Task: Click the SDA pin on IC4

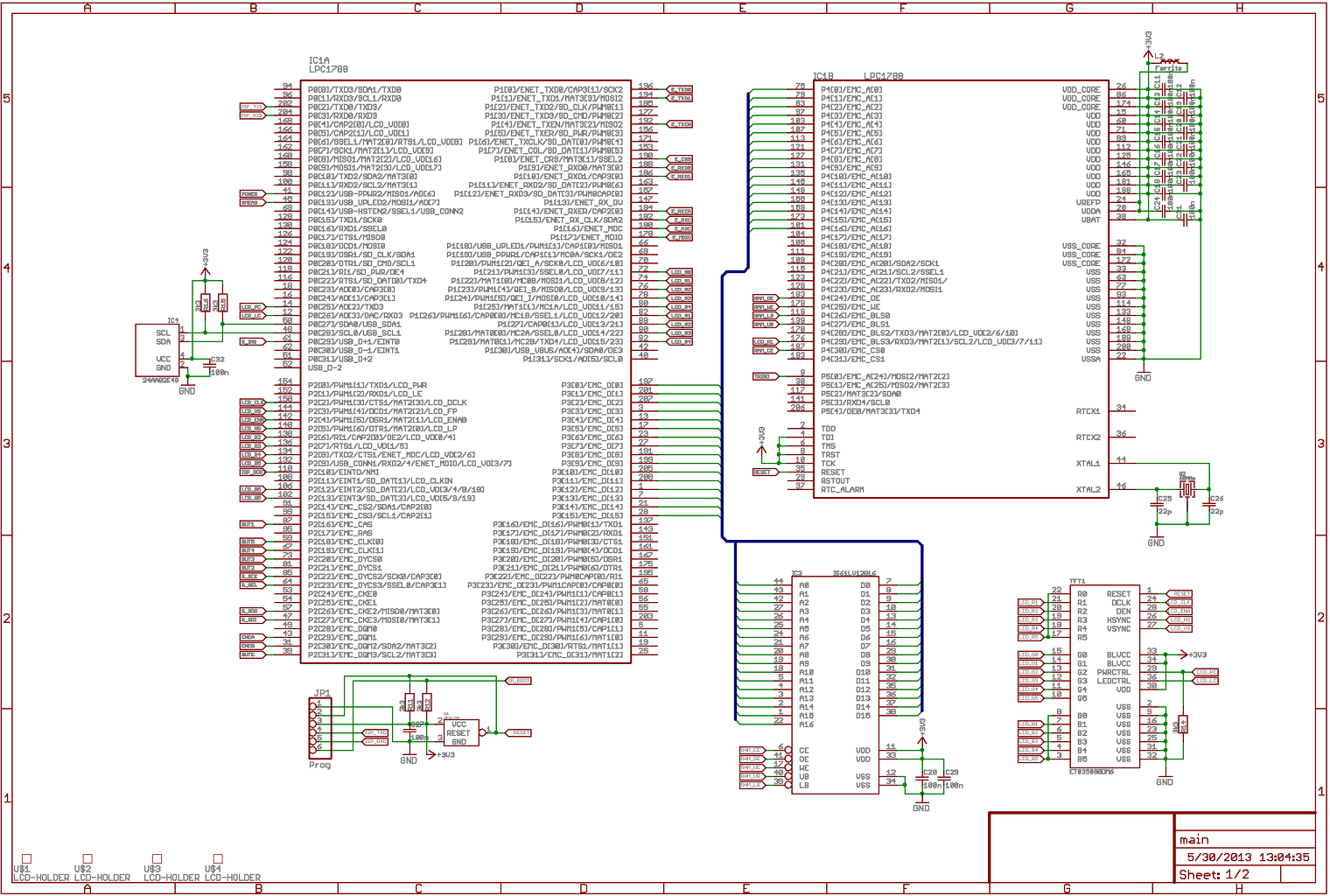Action: point(164,342)
